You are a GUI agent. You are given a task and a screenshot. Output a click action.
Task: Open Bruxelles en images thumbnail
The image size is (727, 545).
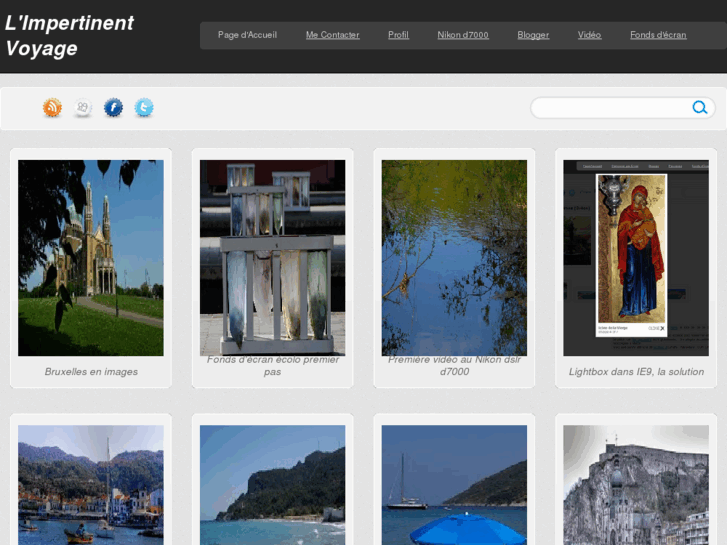coord(91,258)
